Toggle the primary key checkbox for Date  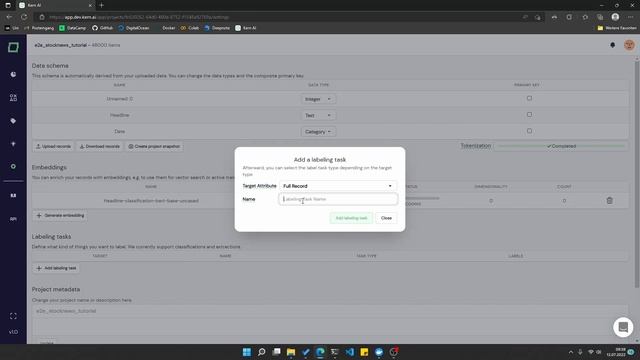pos(529,131)
